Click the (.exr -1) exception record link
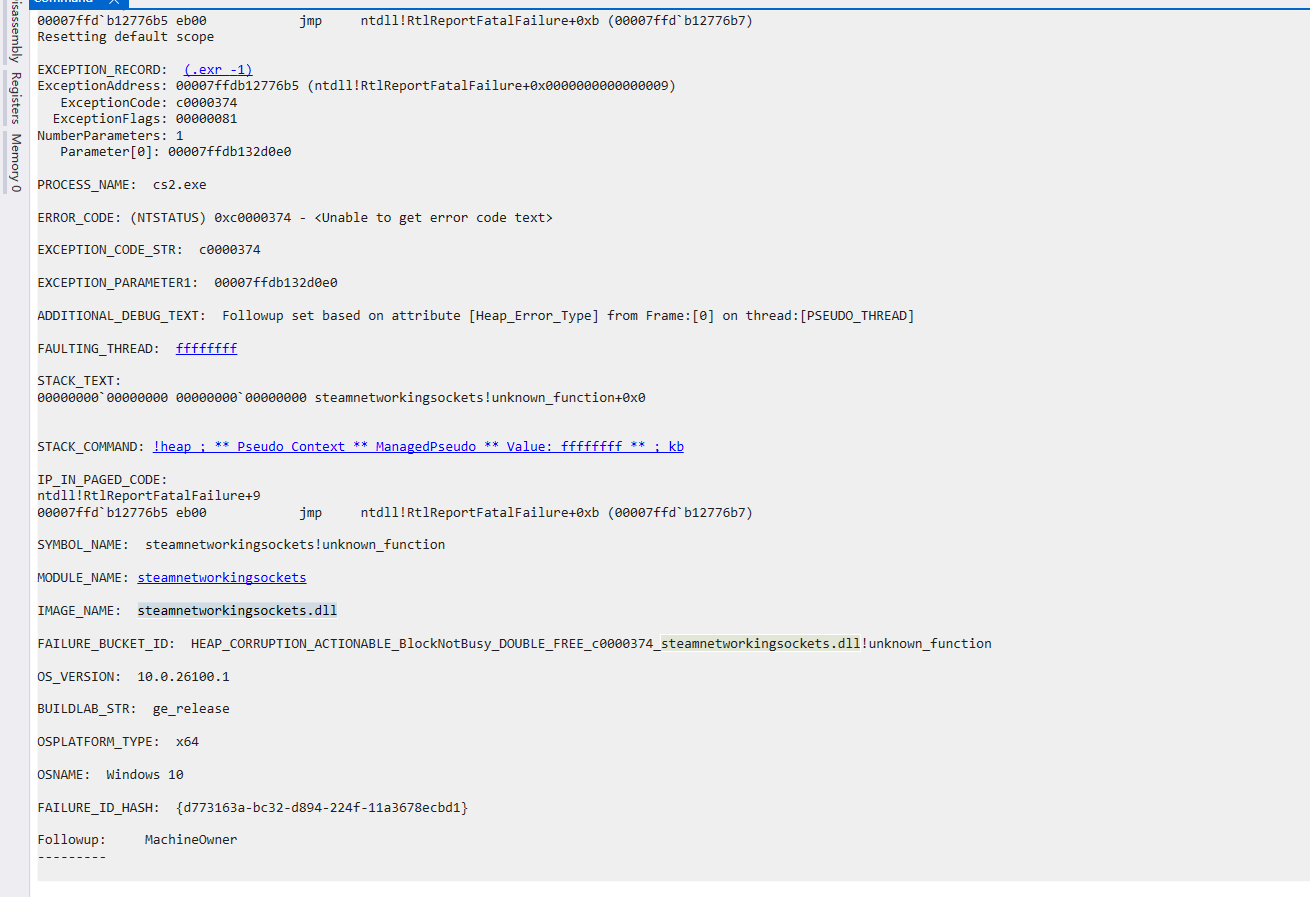Screen dimensions: 1310x897 pyautogui.click(x=218, y=70)
